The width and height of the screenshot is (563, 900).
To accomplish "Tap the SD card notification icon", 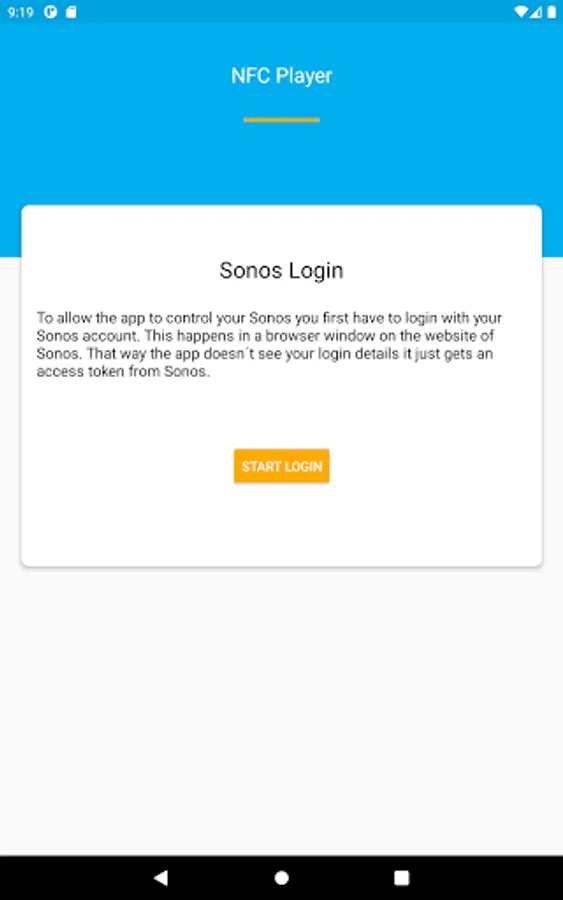I will pos(71,12).
